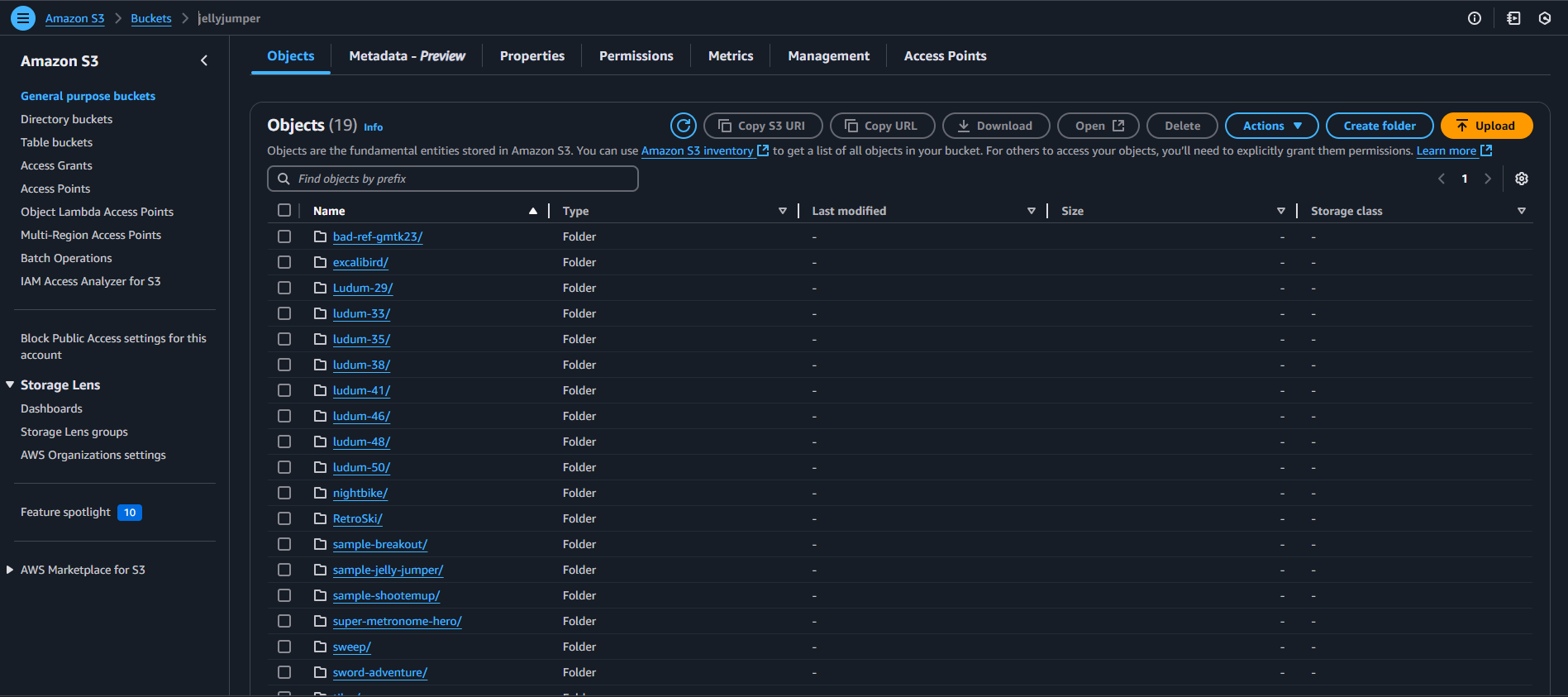The width and height of the screenshot is (1568, 697).
Task: Check the box for sword-adventure folder
Action: [284, 672]
